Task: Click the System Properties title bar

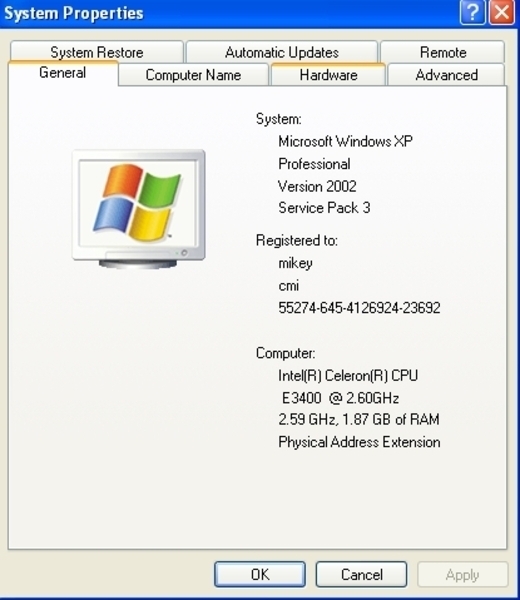Action: point(230,13)
